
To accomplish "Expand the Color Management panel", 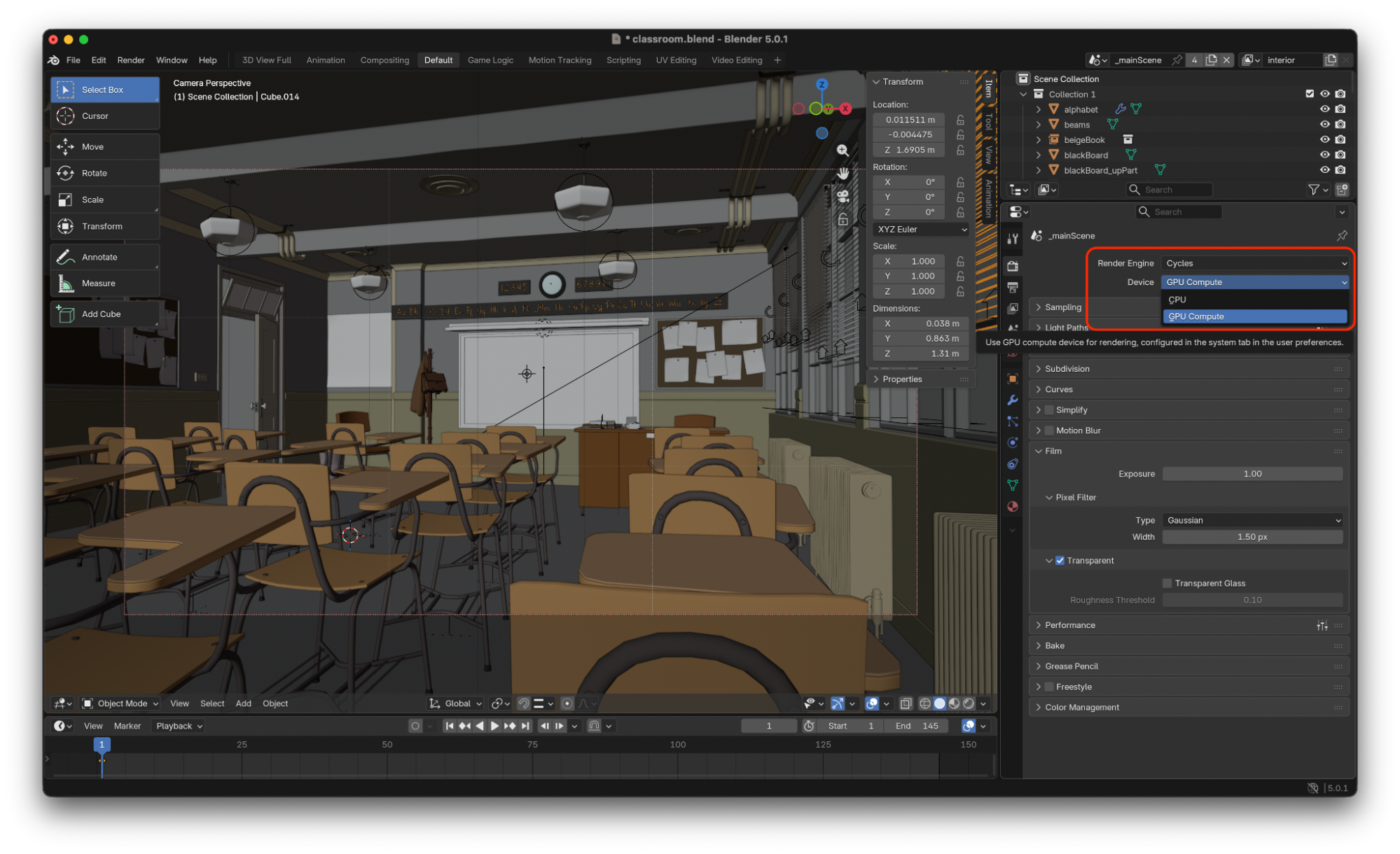I will 1081,708.
